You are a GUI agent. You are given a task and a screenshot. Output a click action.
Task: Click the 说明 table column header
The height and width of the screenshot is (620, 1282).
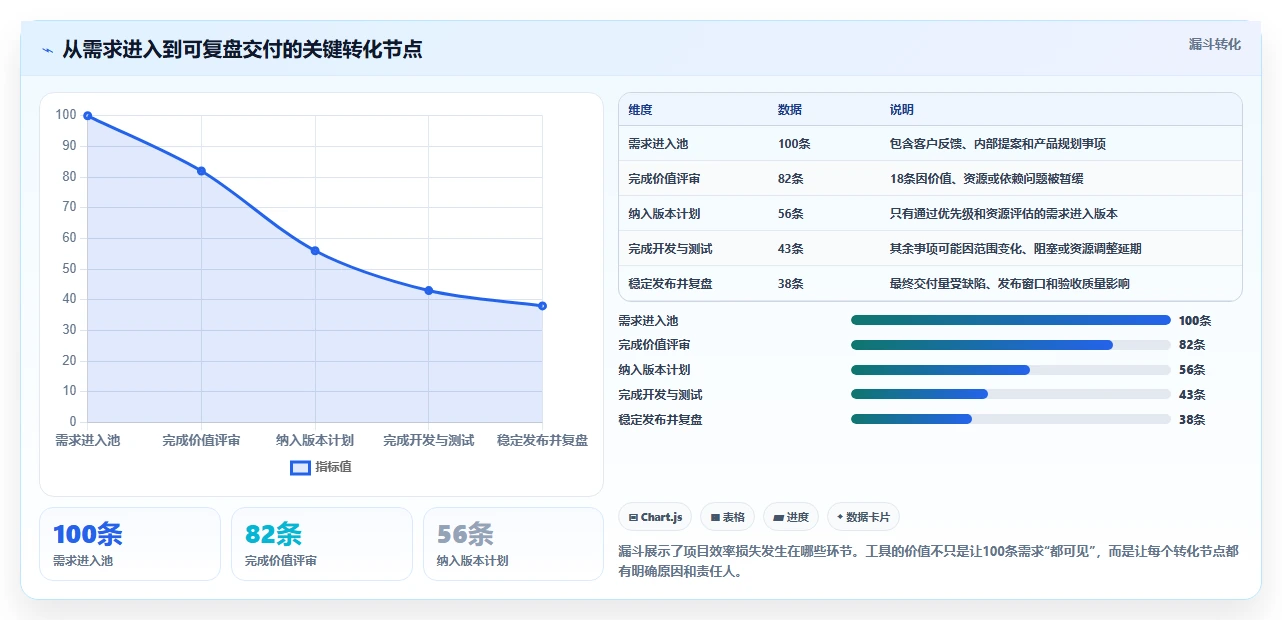tap(902, 110)
